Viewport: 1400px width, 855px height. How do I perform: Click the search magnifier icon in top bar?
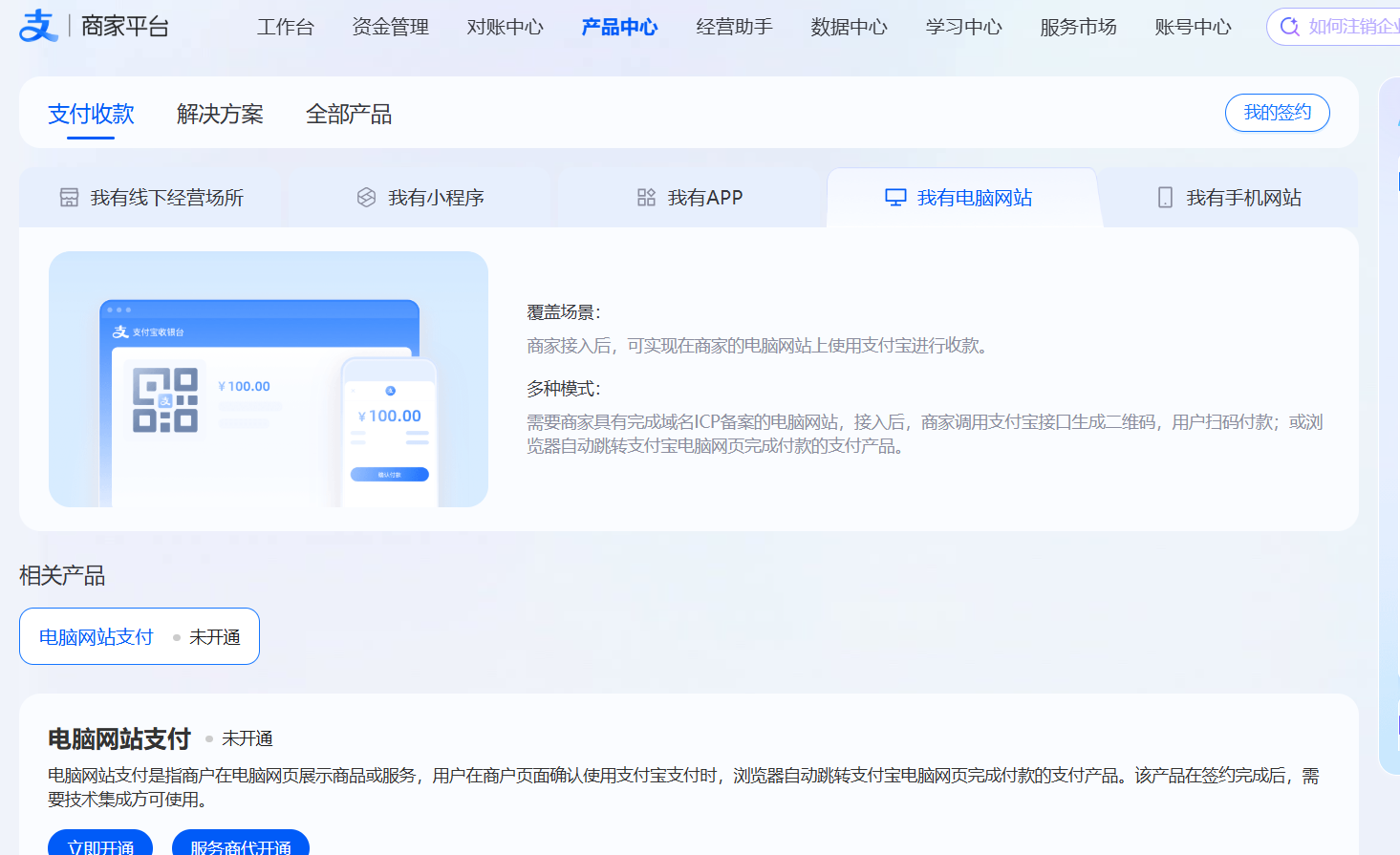click(1289, 27)
